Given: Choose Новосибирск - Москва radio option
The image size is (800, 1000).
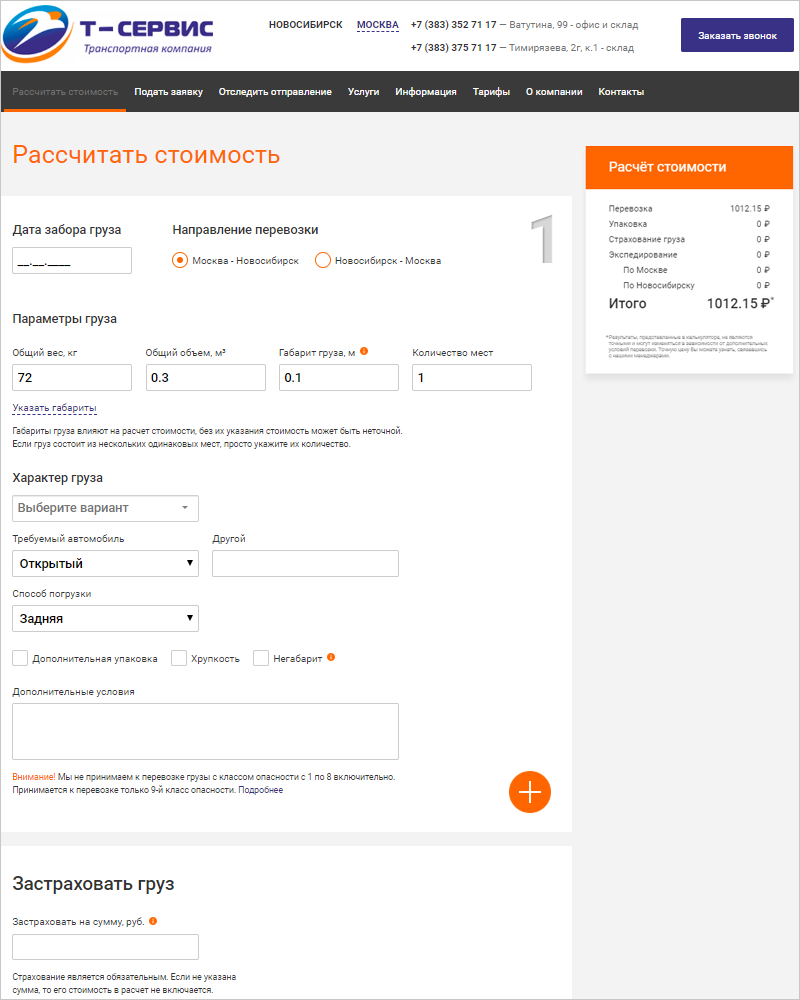Looking at the screenshot, I should pos(323,260).
